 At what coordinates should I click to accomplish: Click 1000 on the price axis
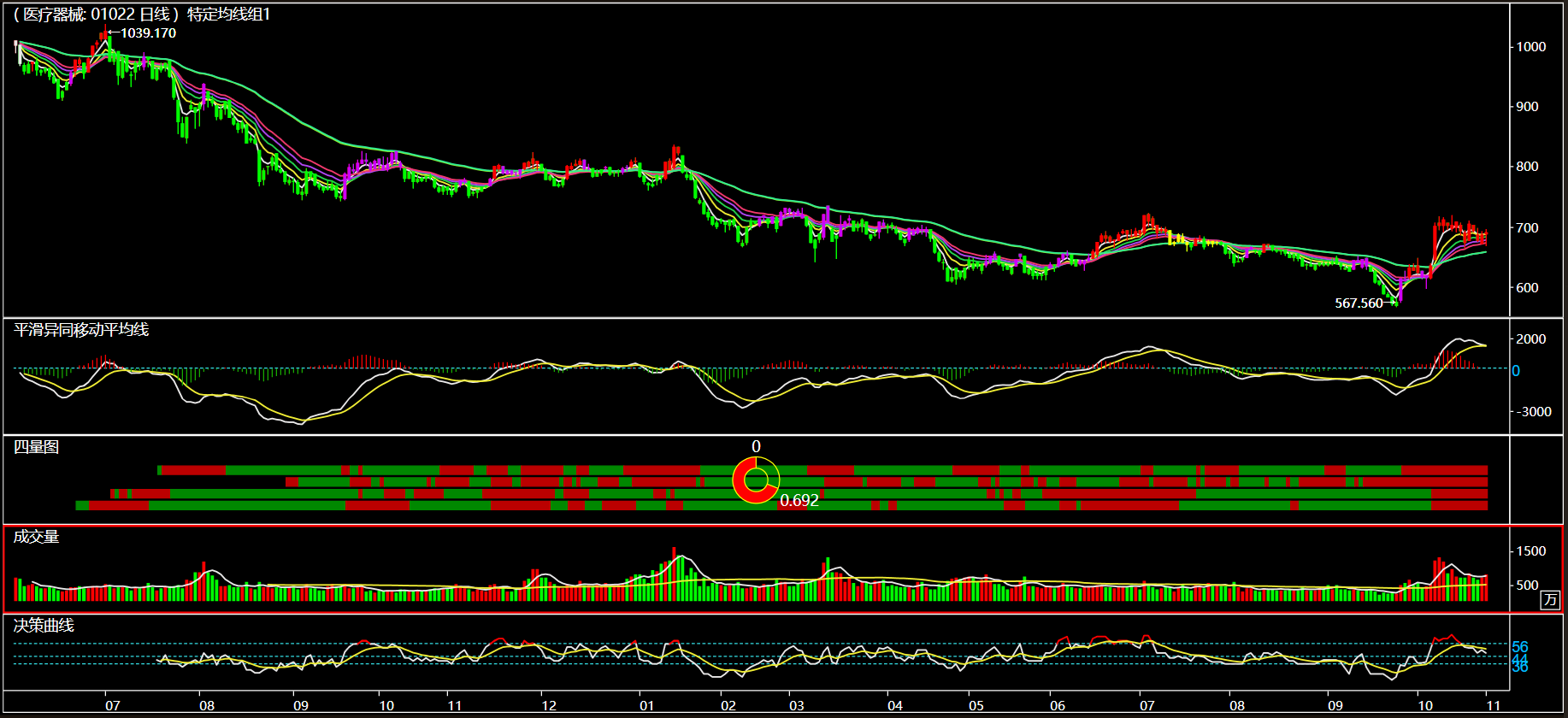coord(1531,47)
